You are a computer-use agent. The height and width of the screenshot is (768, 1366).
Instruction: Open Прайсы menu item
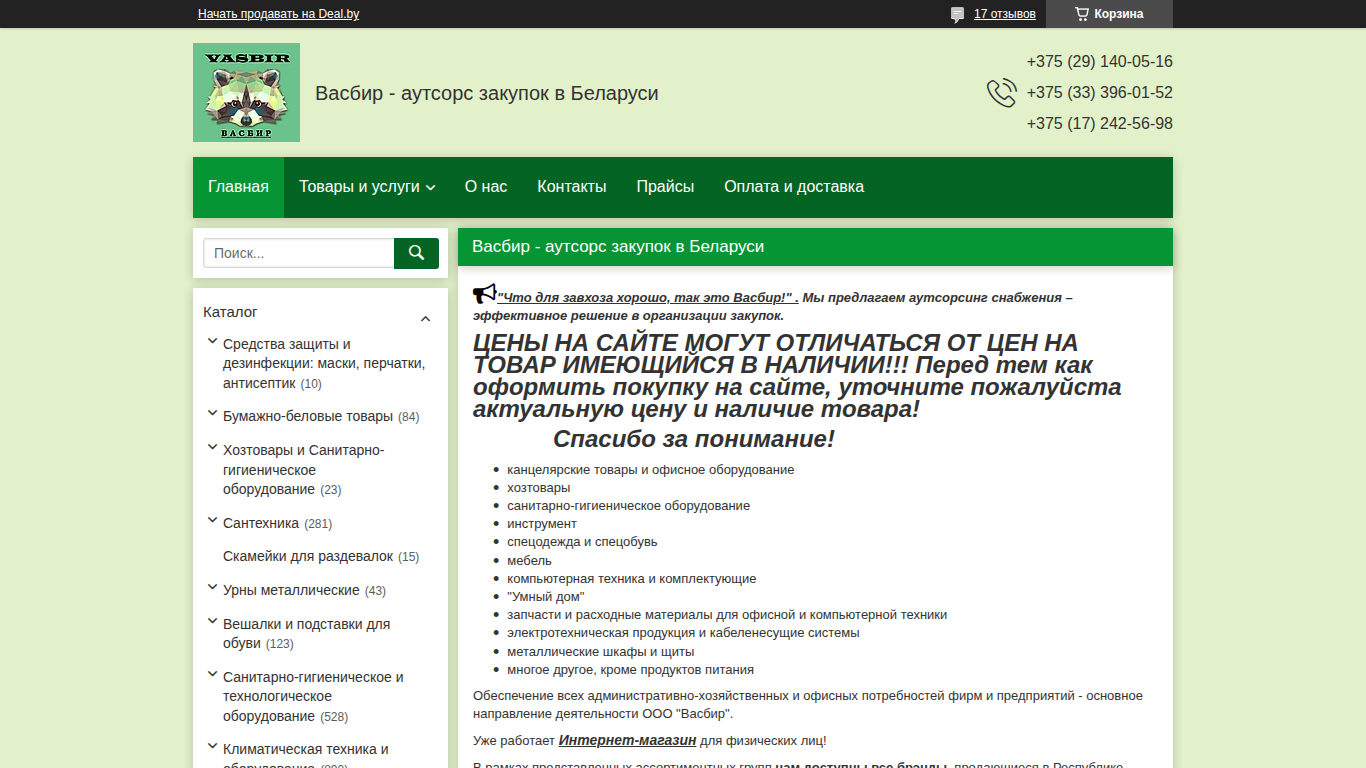[x=665, y=187]
